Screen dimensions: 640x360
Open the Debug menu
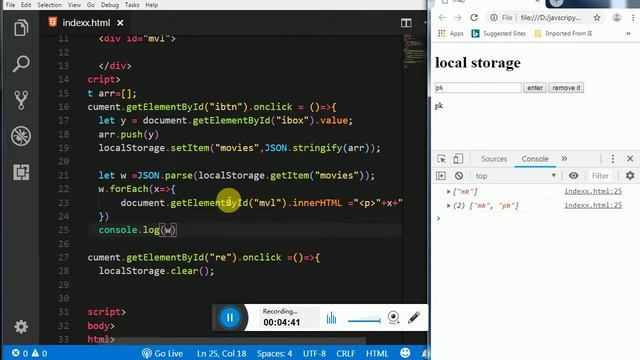pyautogui.click(x=109, y=5)
